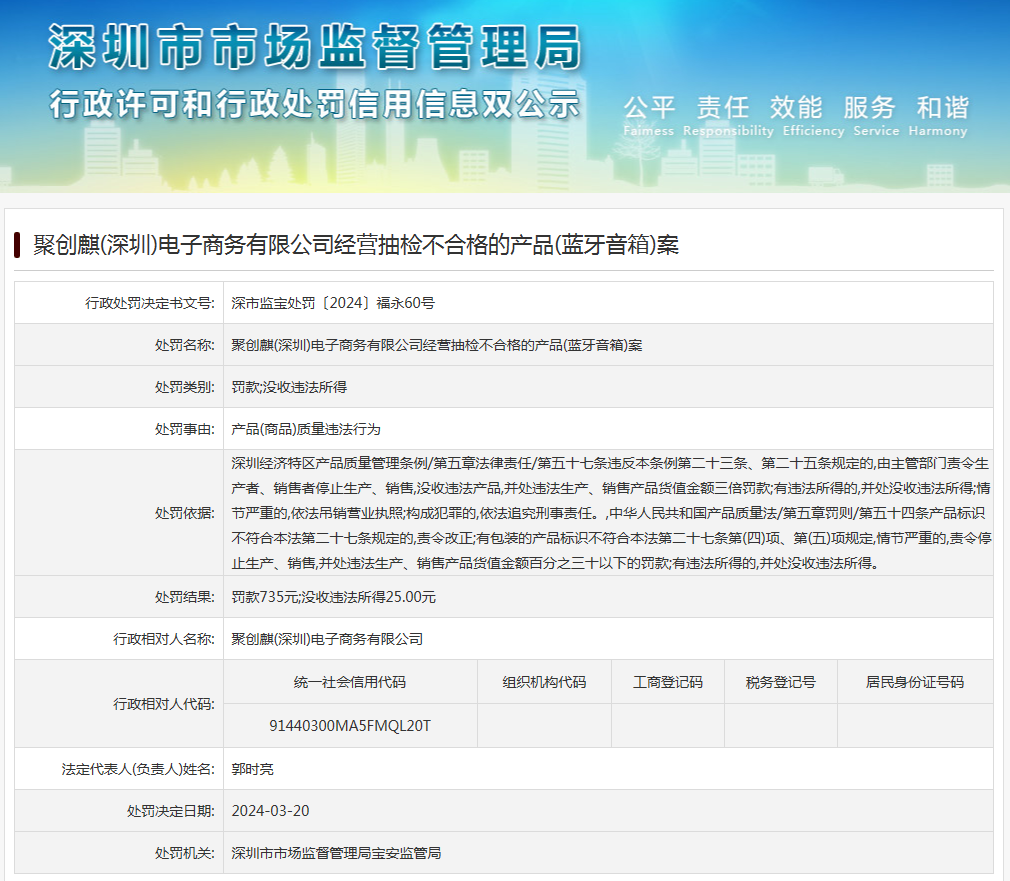Click the 处罚事由 row label

pyautogui.click(x=185, y=429)
